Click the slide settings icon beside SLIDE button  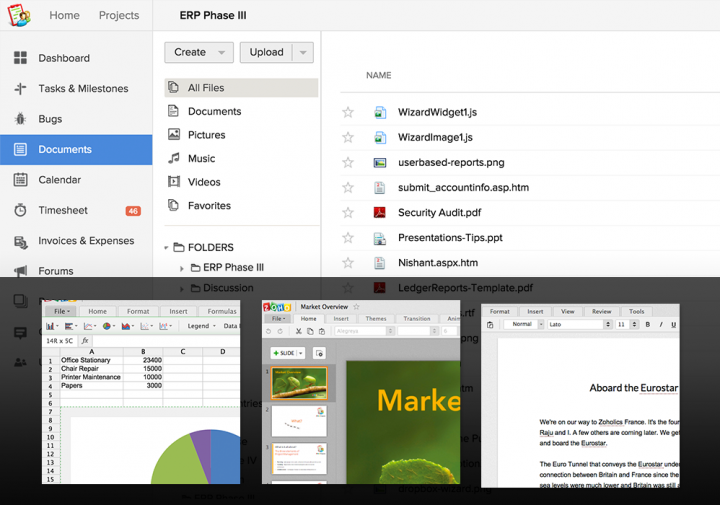point(319,353)
